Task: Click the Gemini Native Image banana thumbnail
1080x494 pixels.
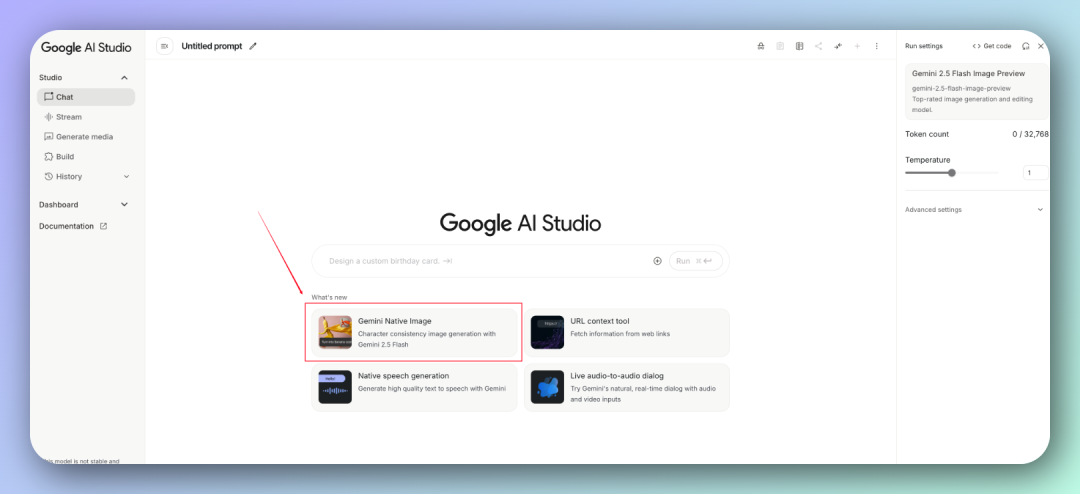Action: pos(335,332)
